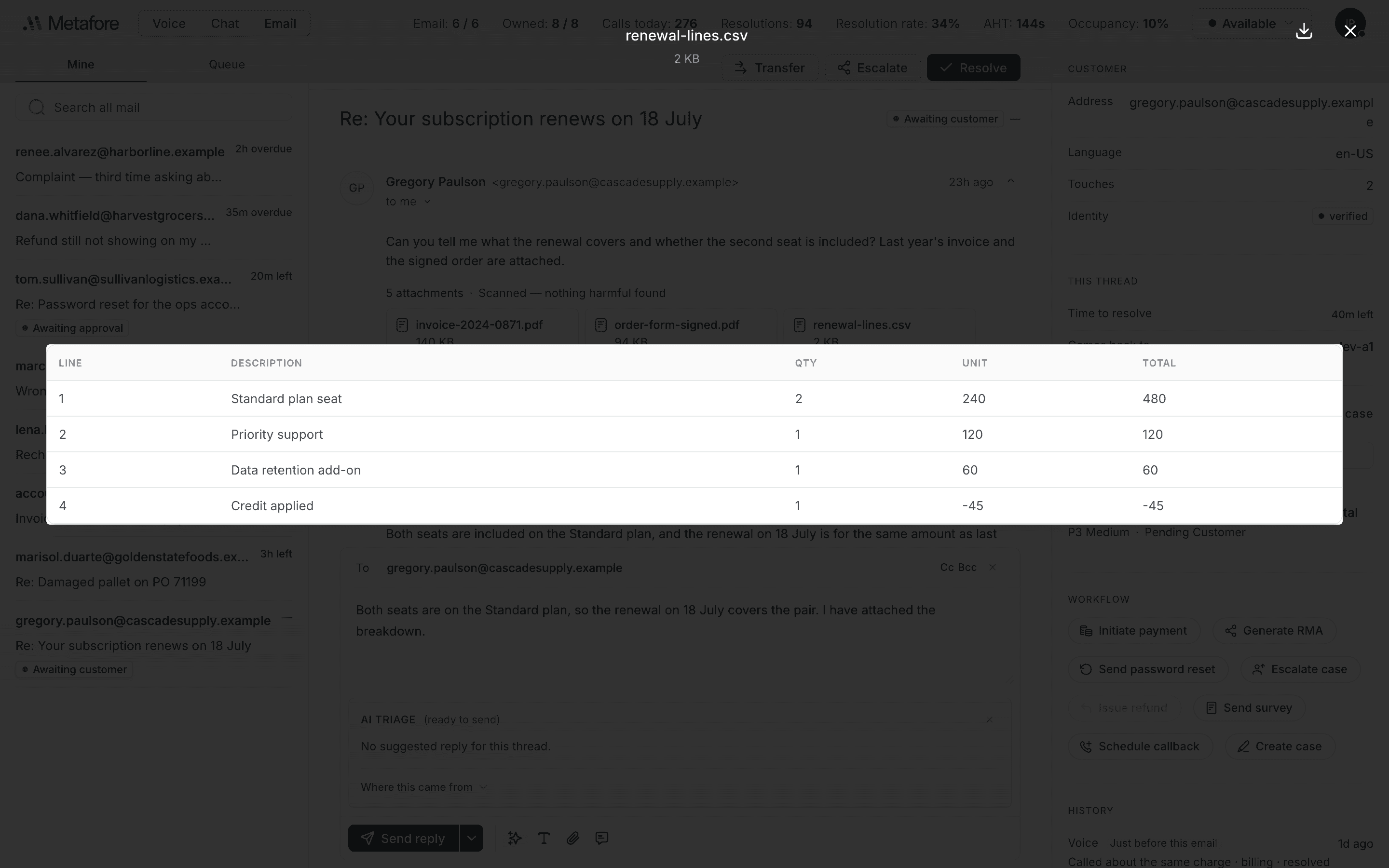Click the Send reply button
The image size is (1389, 868).
403,838
